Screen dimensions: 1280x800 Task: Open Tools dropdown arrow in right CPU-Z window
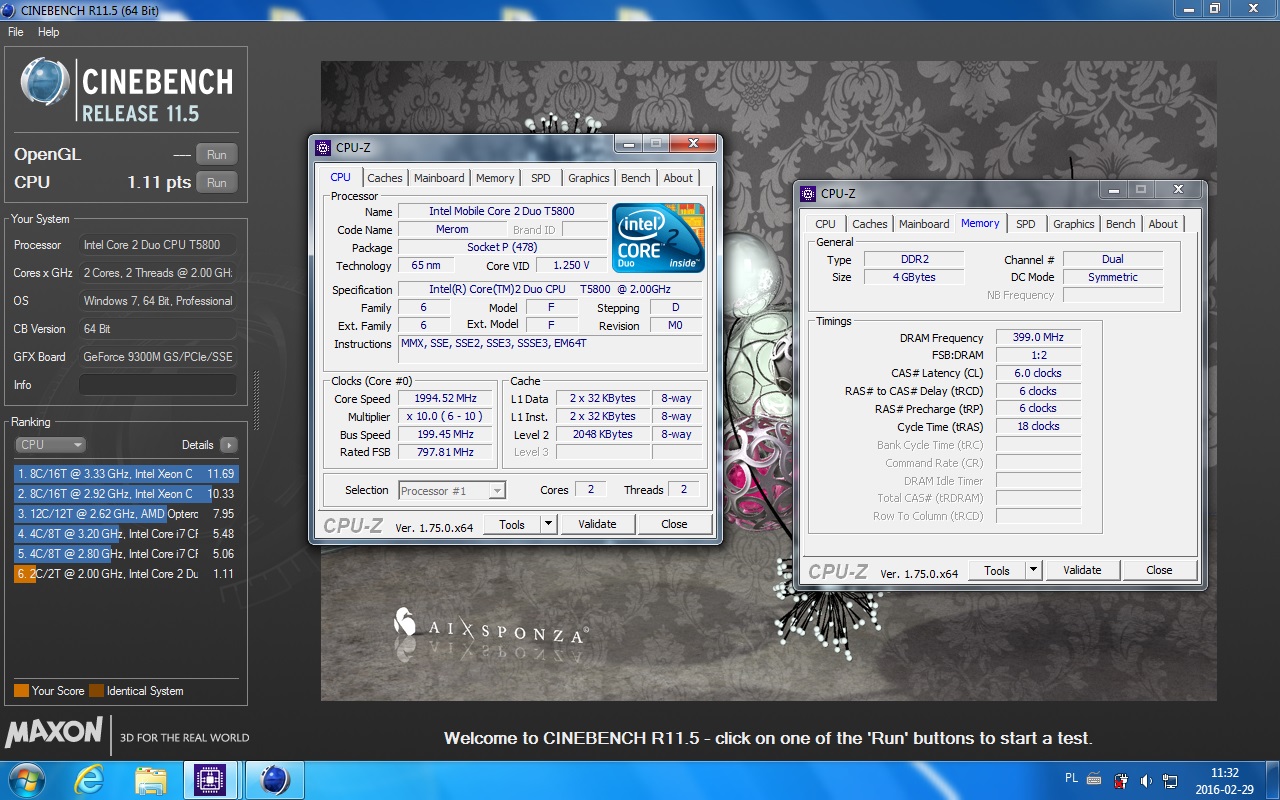point(1034,570)
